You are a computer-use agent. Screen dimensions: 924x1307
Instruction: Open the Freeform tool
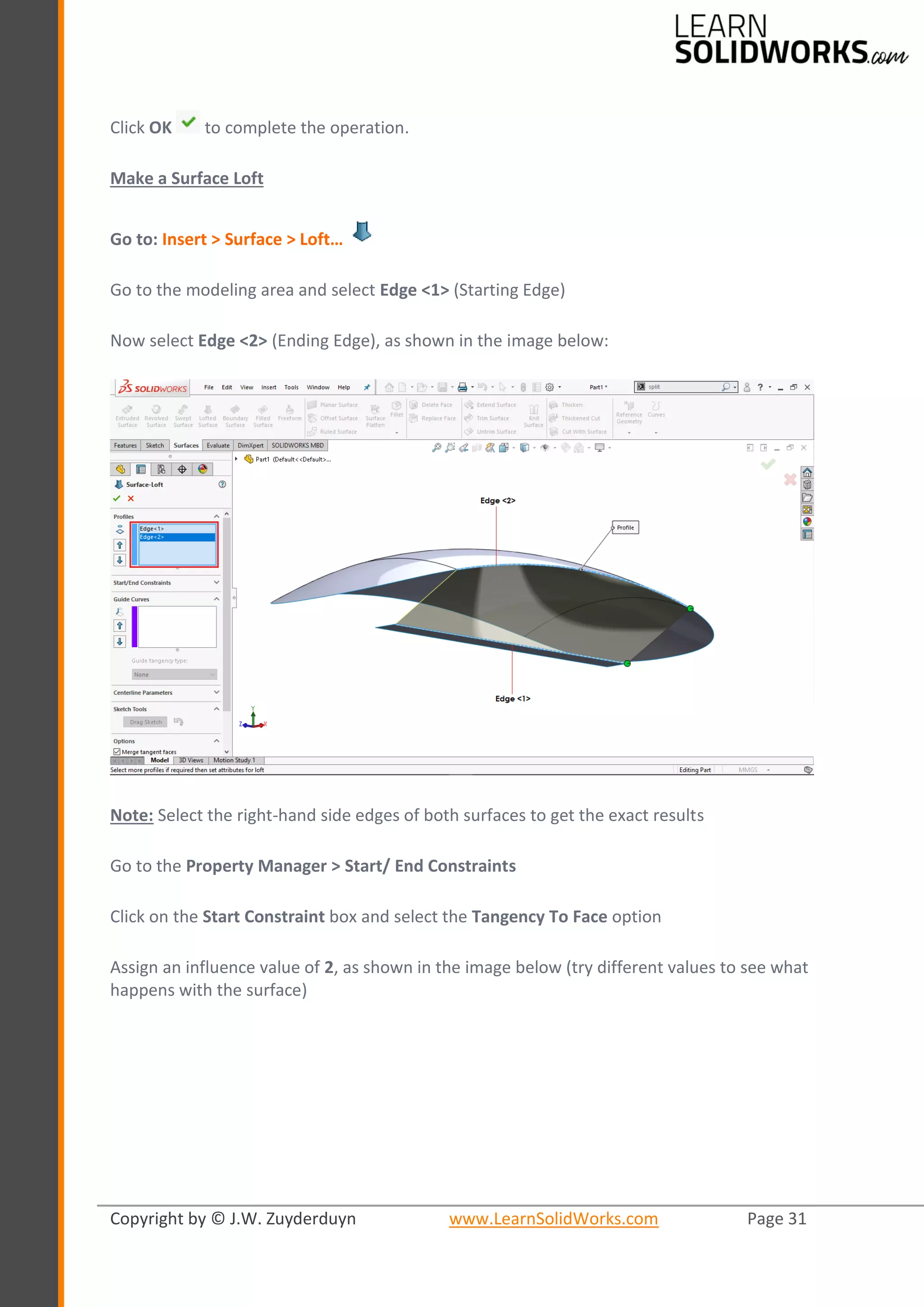click(x=290, y=413)
